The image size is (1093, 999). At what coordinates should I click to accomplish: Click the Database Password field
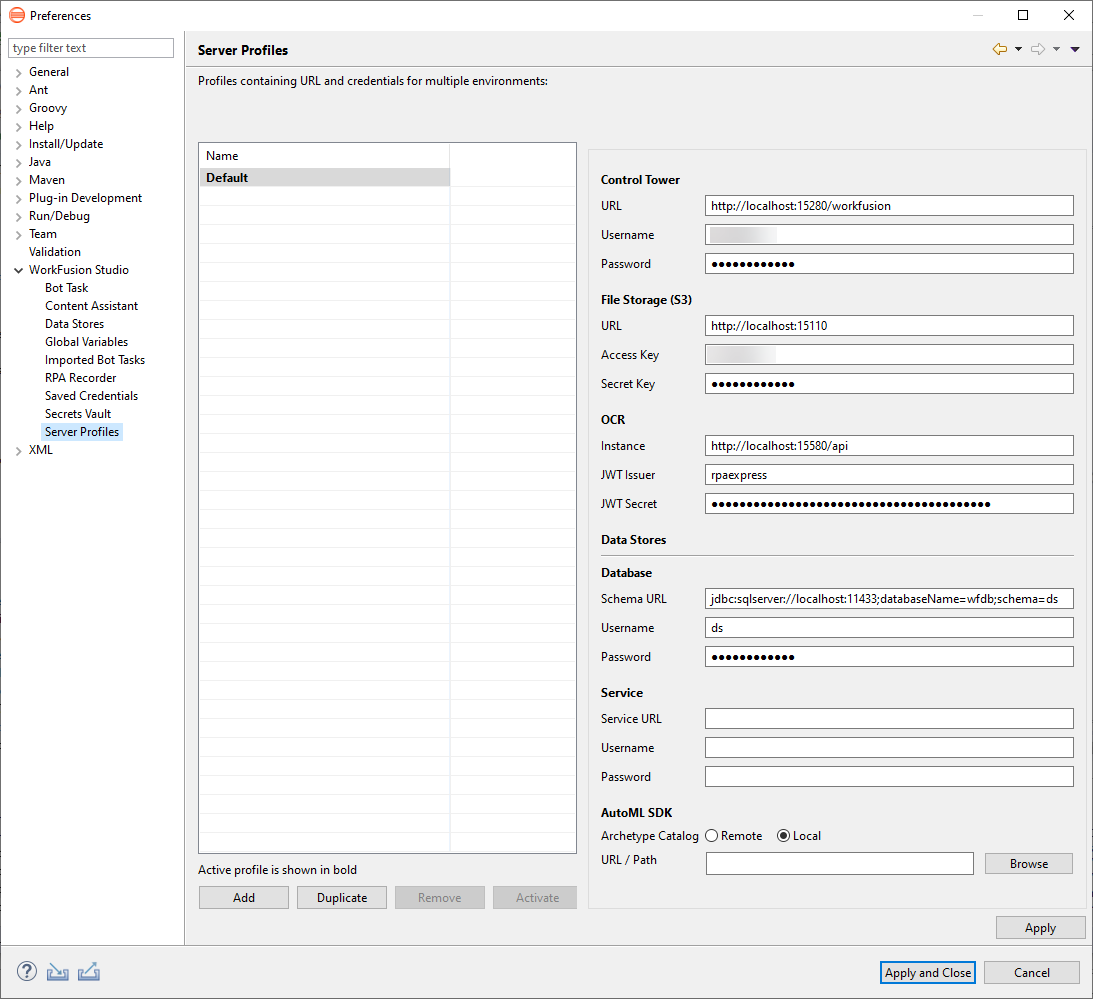(889, 657)
